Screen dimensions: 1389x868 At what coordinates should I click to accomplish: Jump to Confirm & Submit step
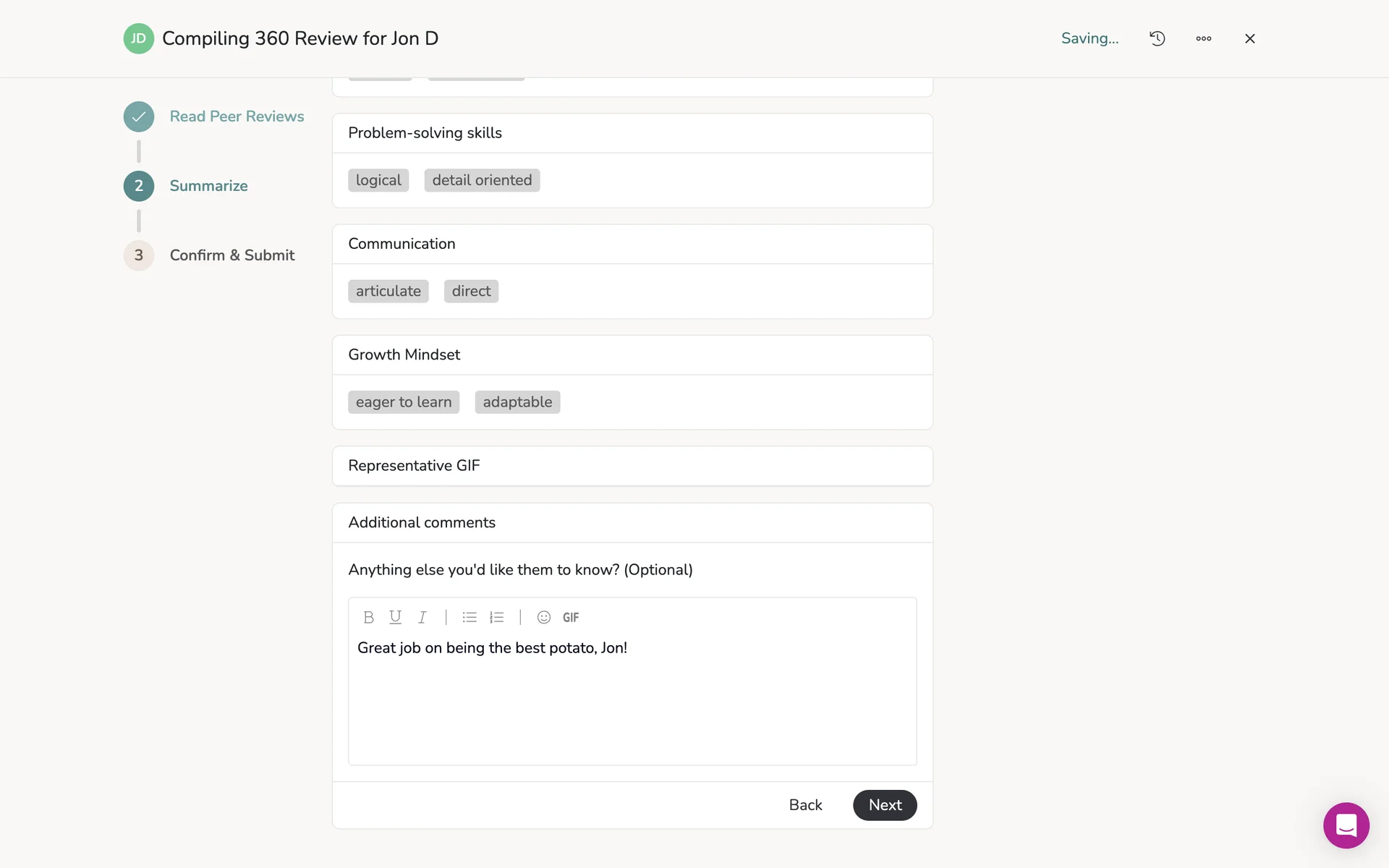click(231, 255)
